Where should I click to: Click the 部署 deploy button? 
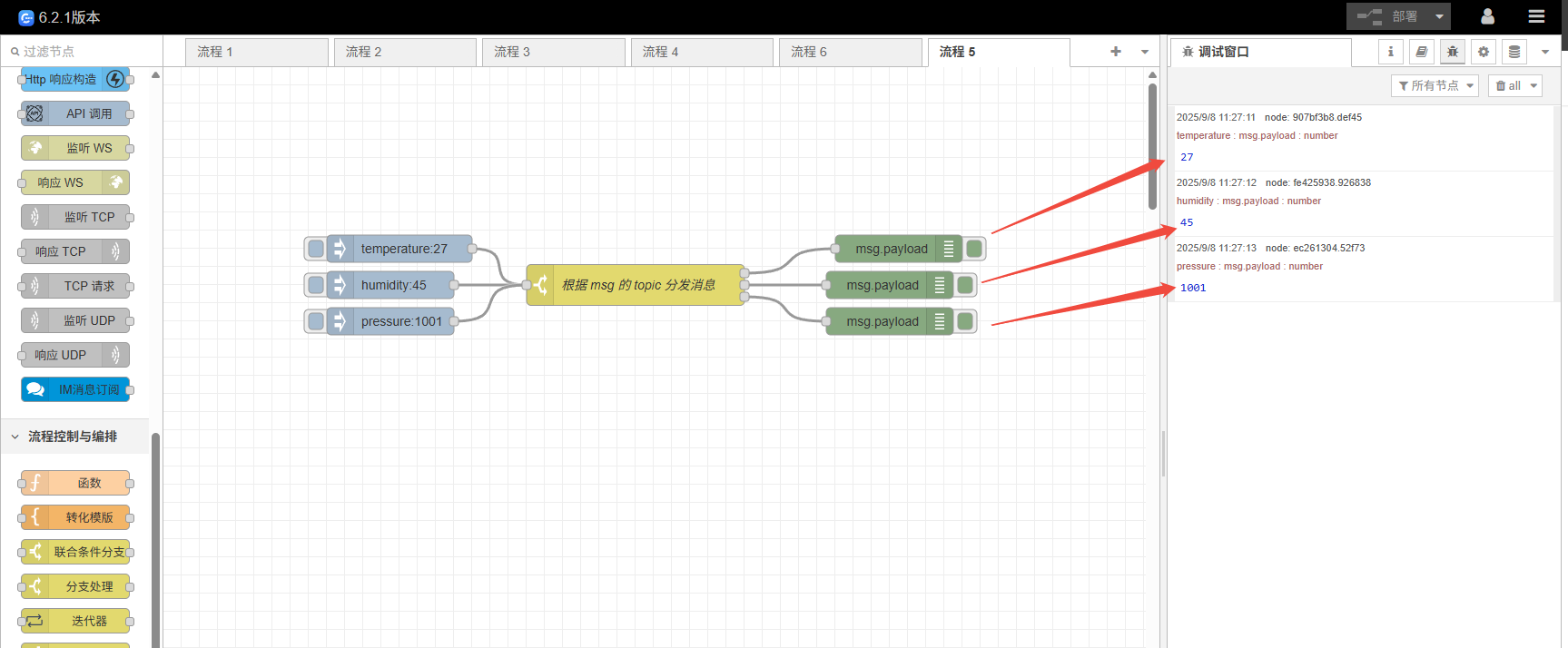pyautogui.click(x=1387, y=16)
